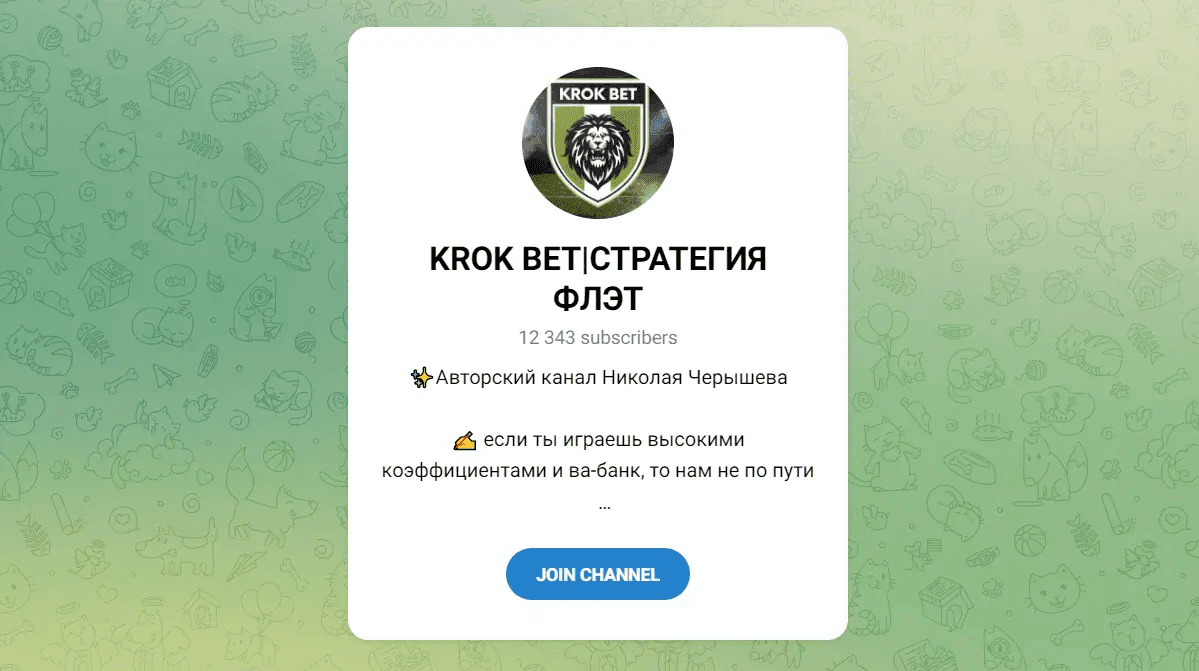Open the KROK BET channel avatar
This screenshot has height=671, width=1199.
click(x=598, y=143)
